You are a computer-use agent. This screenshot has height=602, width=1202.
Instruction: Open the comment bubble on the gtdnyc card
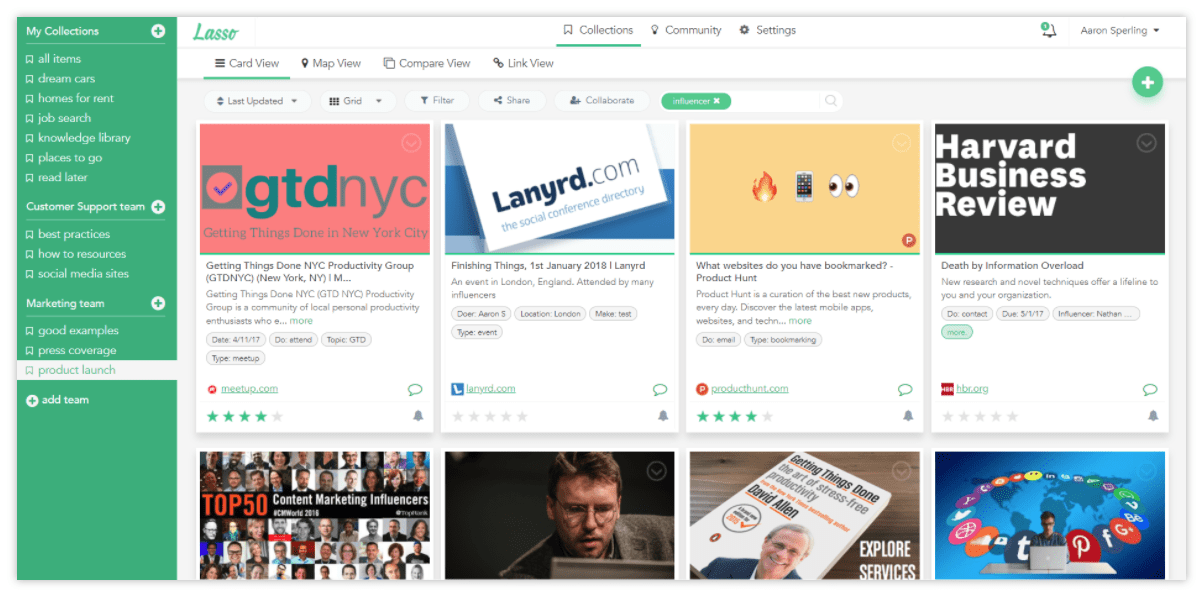click(415, 390)
